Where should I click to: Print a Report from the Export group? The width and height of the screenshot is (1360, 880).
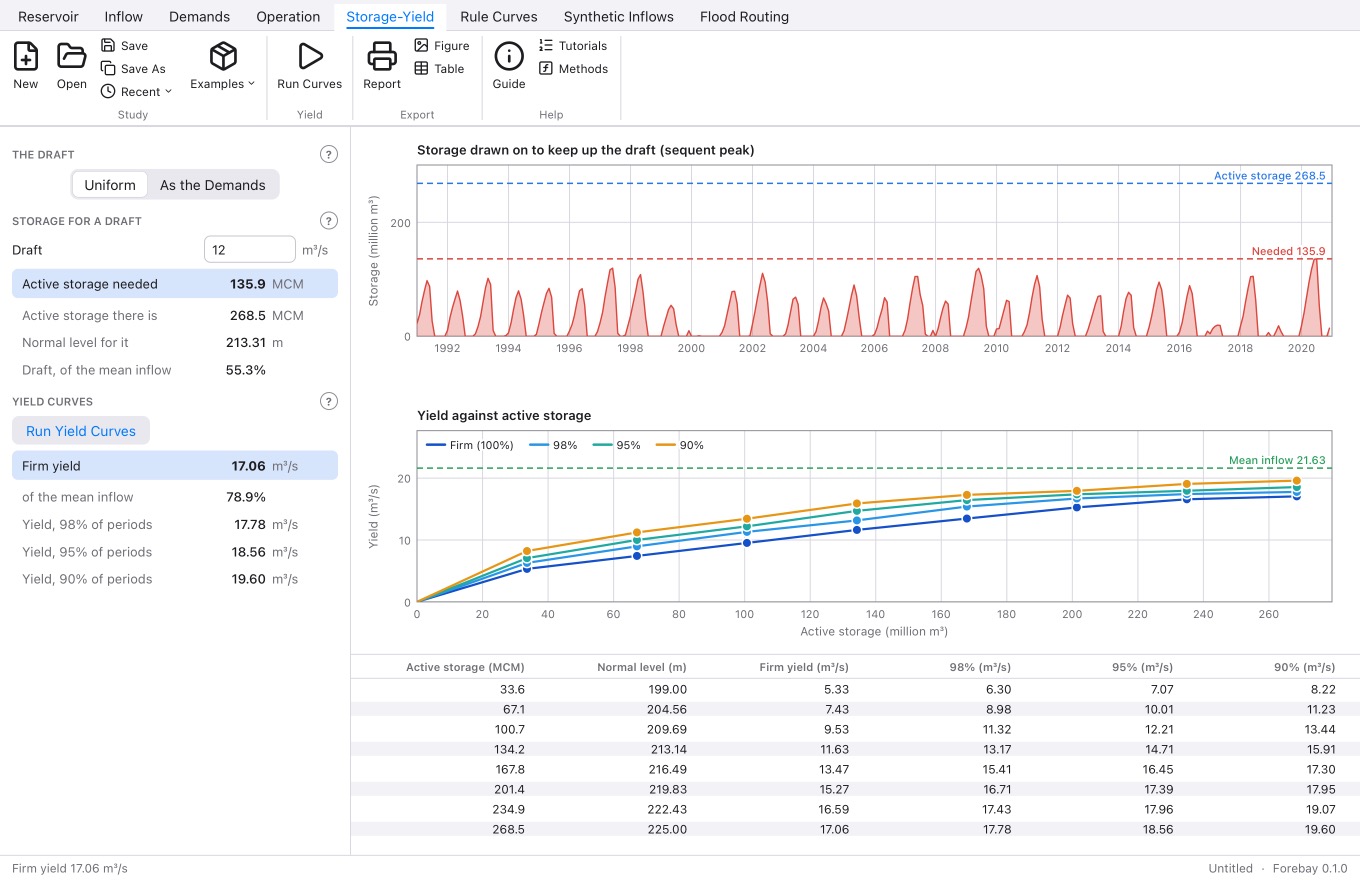click(x=382, y=66)
